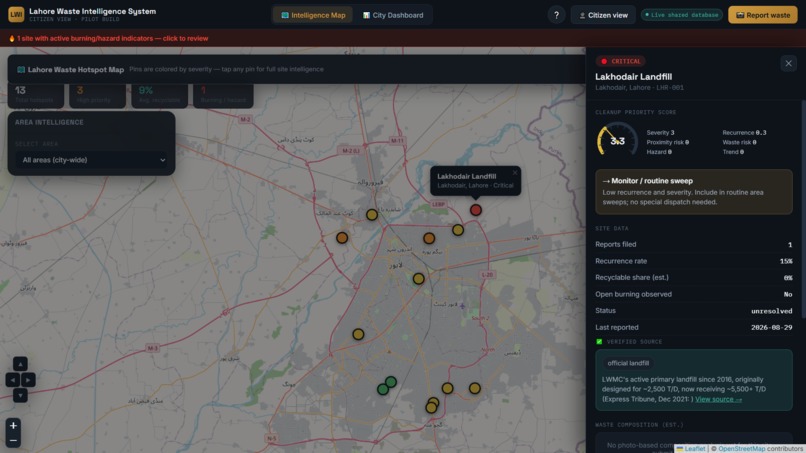Select the upper green map pin
This screenshot has height=453, width=806.
pos(391,382)
